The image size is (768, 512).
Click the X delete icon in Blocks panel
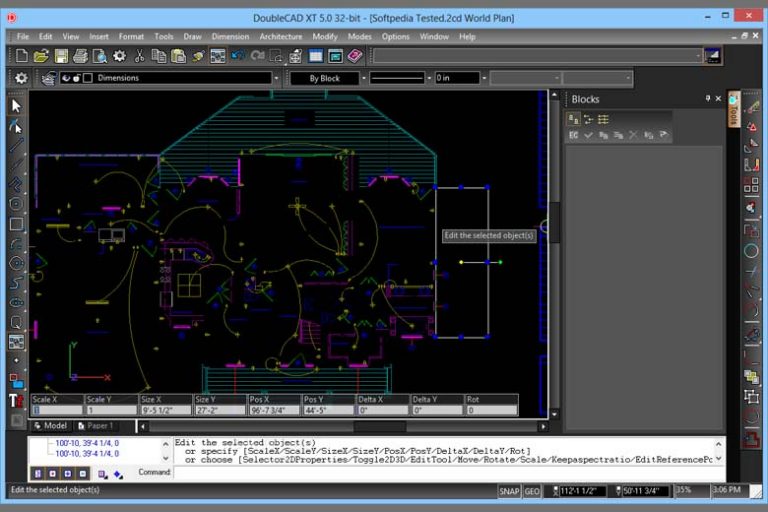click(x=633, y=135)
